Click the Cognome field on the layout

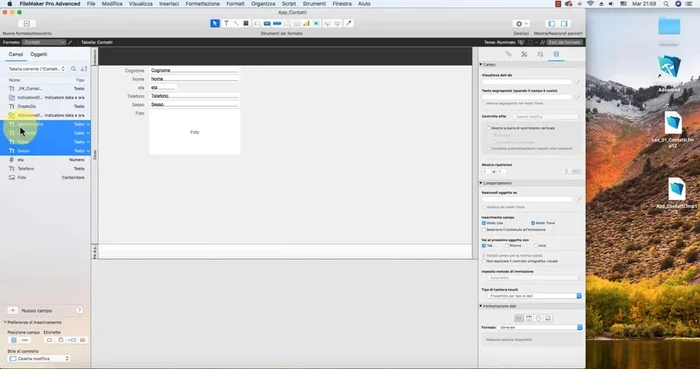click(195, 70)
